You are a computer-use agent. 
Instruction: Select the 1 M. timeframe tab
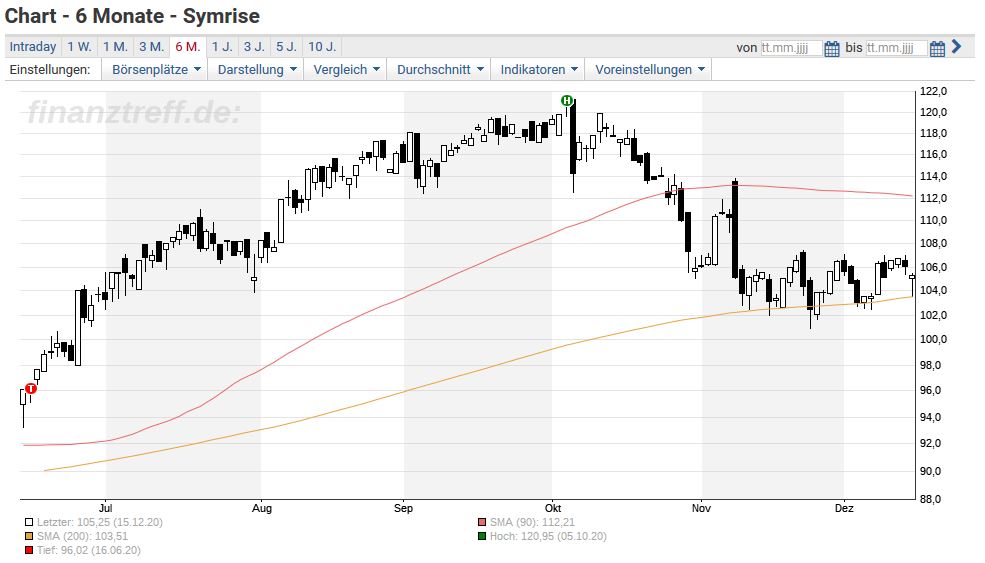point(116,46)
